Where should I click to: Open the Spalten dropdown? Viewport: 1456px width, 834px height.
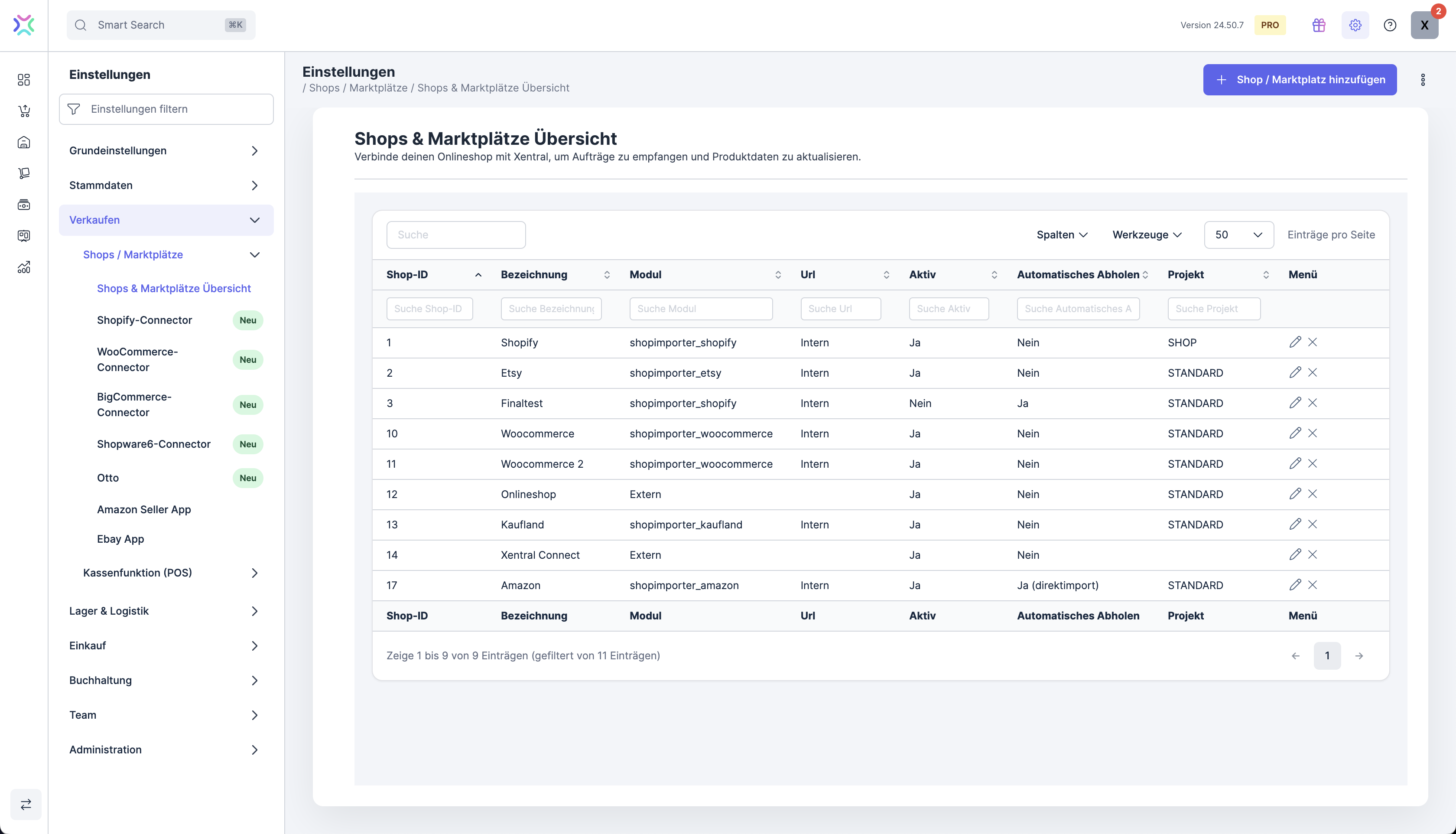tap(1062, 235)
